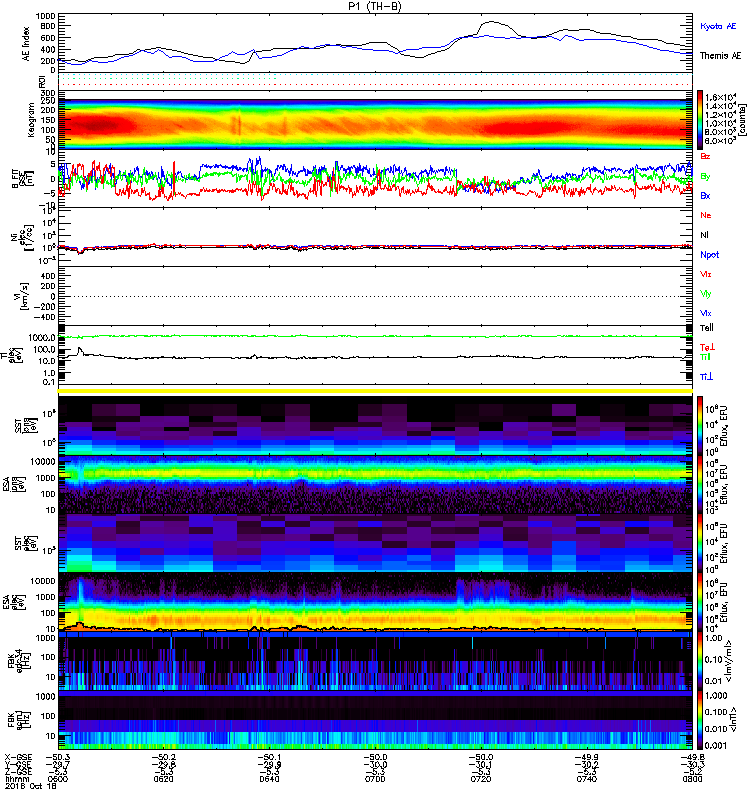Click the "AE Index" axis label

[x=26, y=44]
